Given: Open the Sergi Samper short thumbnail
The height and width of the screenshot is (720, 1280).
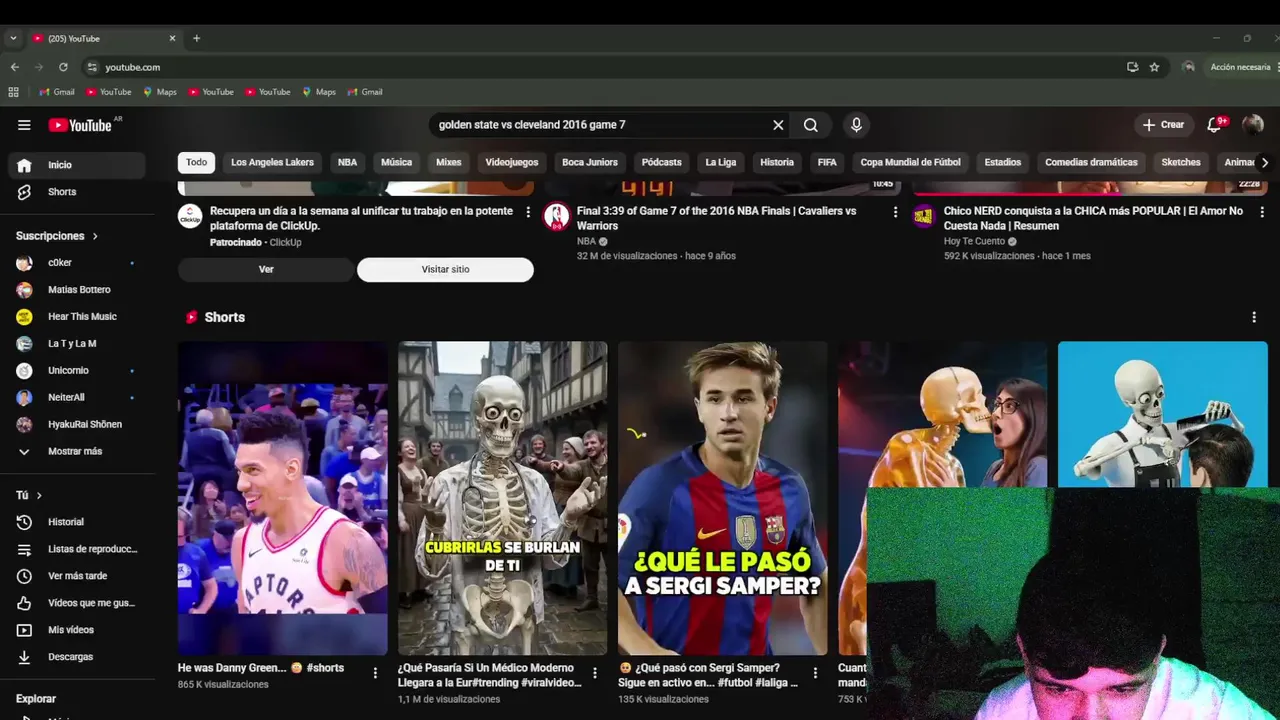Looking at the screenshot, I should pyautogui.click(x=723, y=498).
